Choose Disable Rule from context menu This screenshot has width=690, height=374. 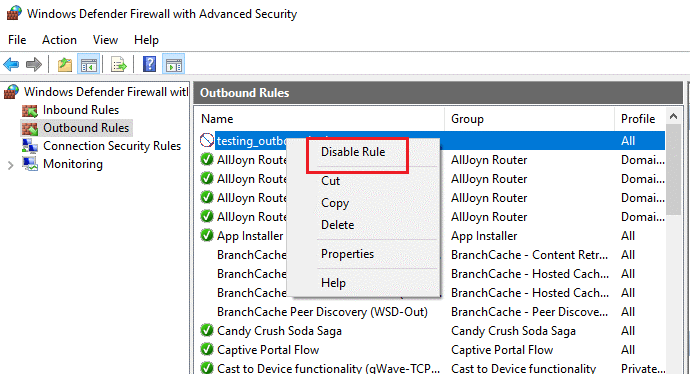[x=353, y=152]
